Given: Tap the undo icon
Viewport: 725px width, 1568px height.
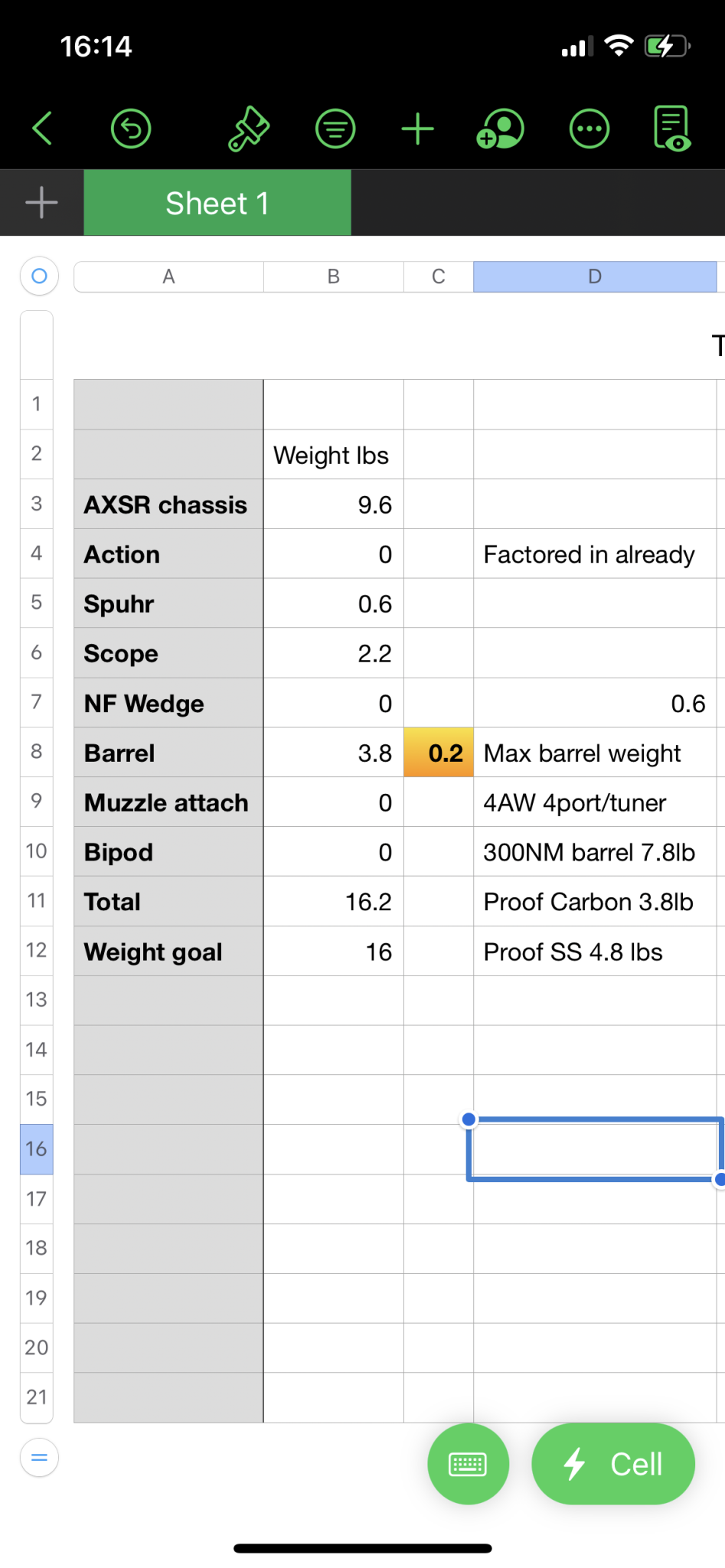Looking at the screenshot, I should [131, 129].
